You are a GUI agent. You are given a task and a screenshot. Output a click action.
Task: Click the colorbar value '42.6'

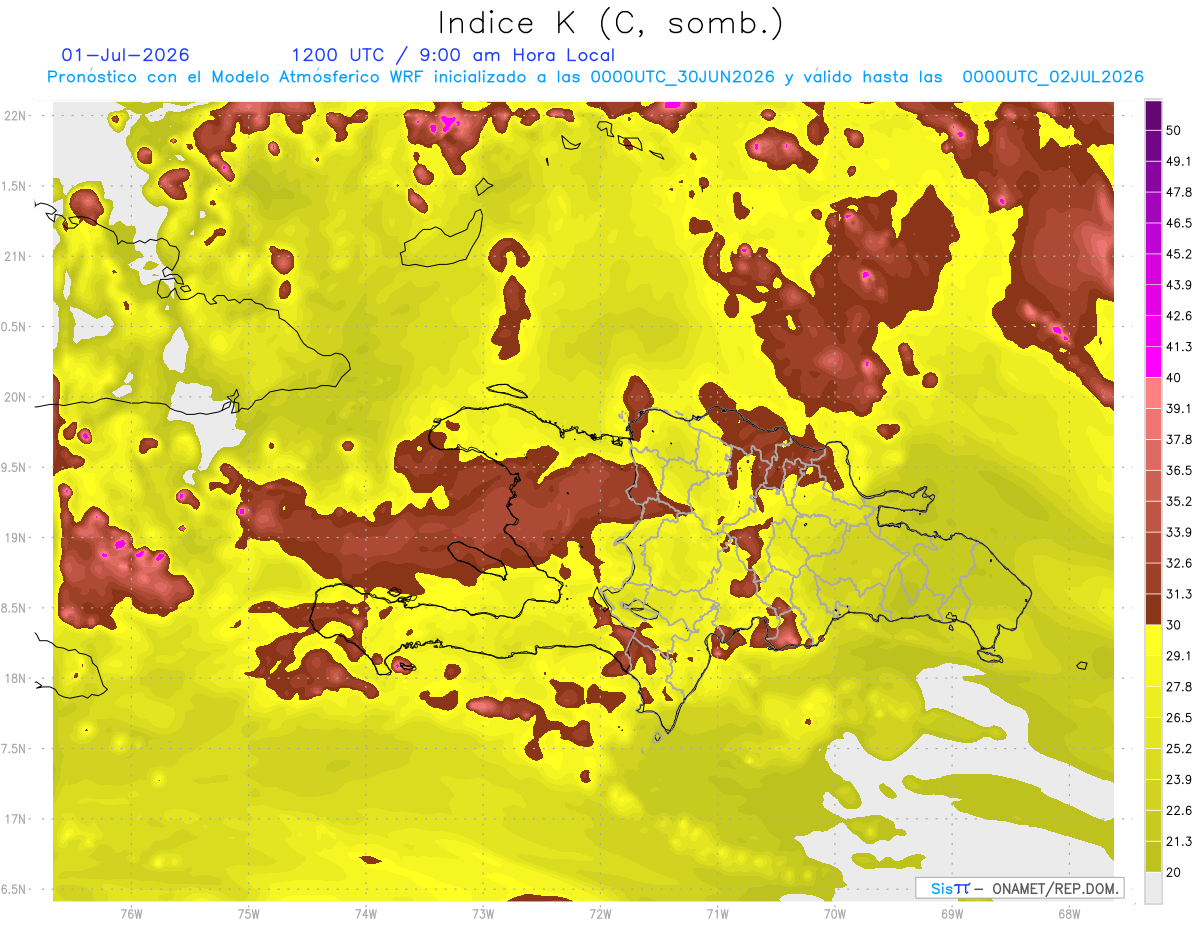click(1179, 316)
